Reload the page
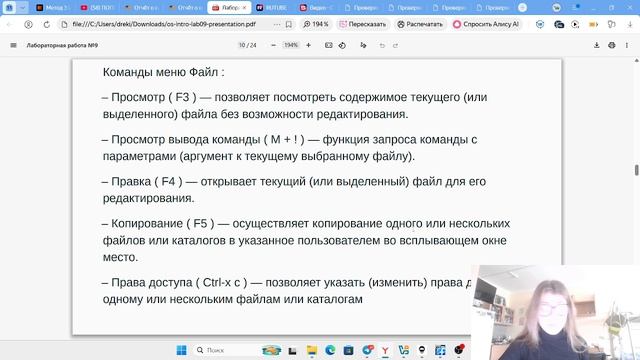Image resolution: width=640 pixels, height=360 pixels. point(47,24)
